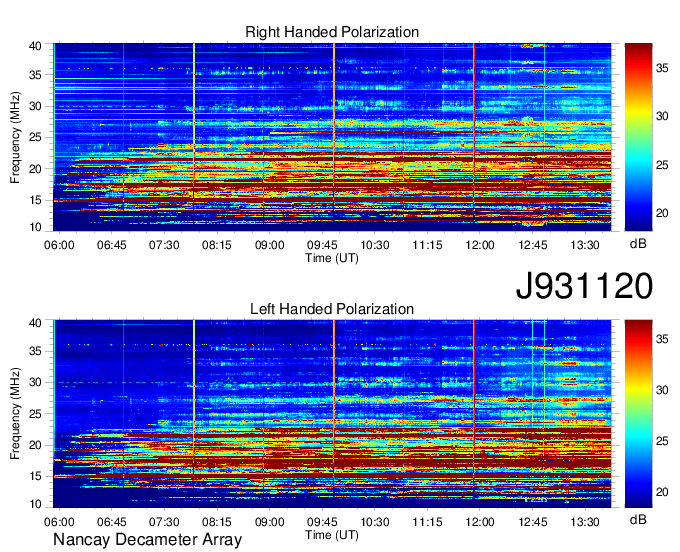Click the 12:00 tick label on the upper plot
Screen dimensions: 680x552
point(480,245)
